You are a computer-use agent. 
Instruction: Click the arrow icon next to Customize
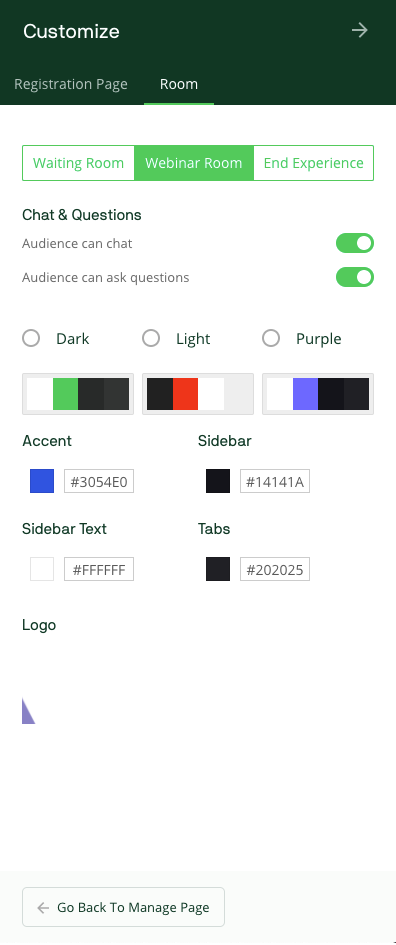360,30
